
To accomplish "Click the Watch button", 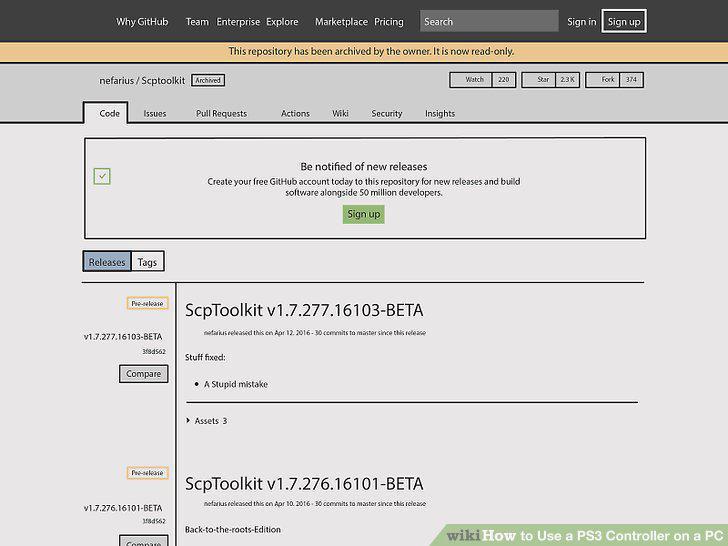I will pyautogui.click(x=471, y=80).
